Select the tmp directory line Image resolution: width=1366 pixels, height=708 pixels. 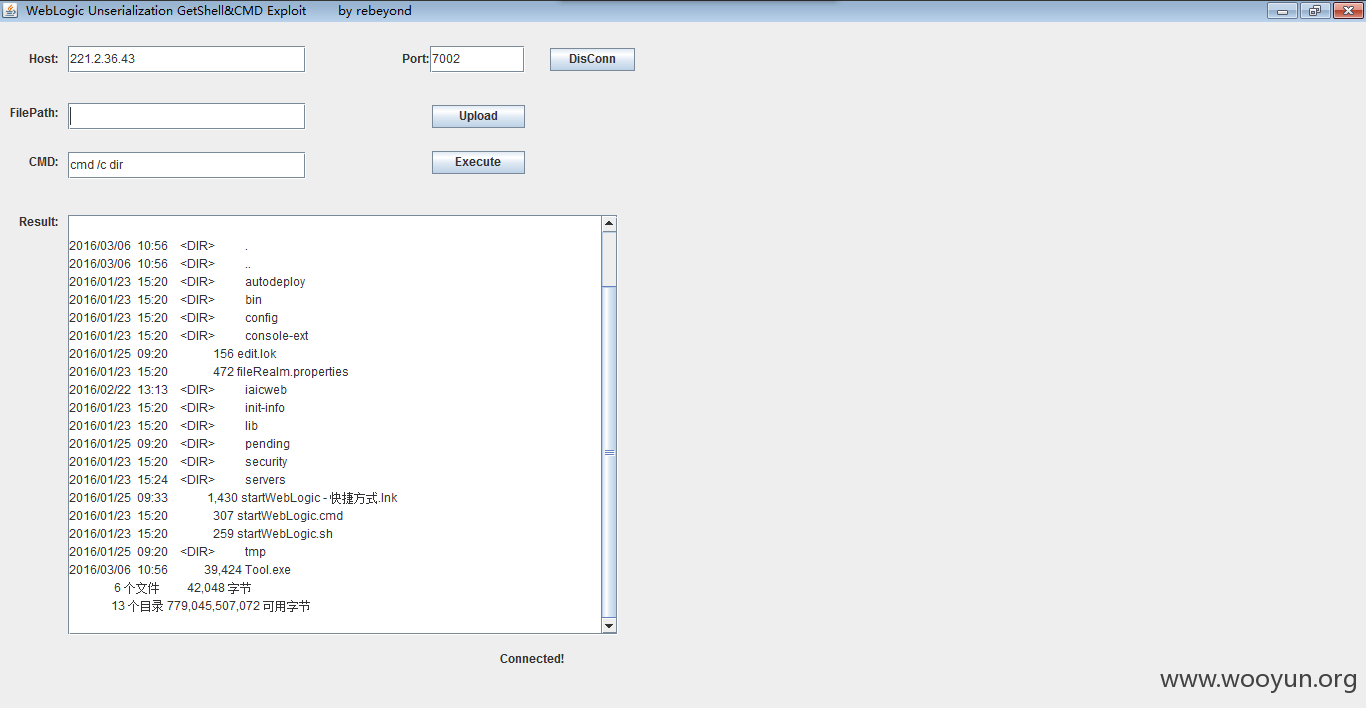click(x=167, y=552)
